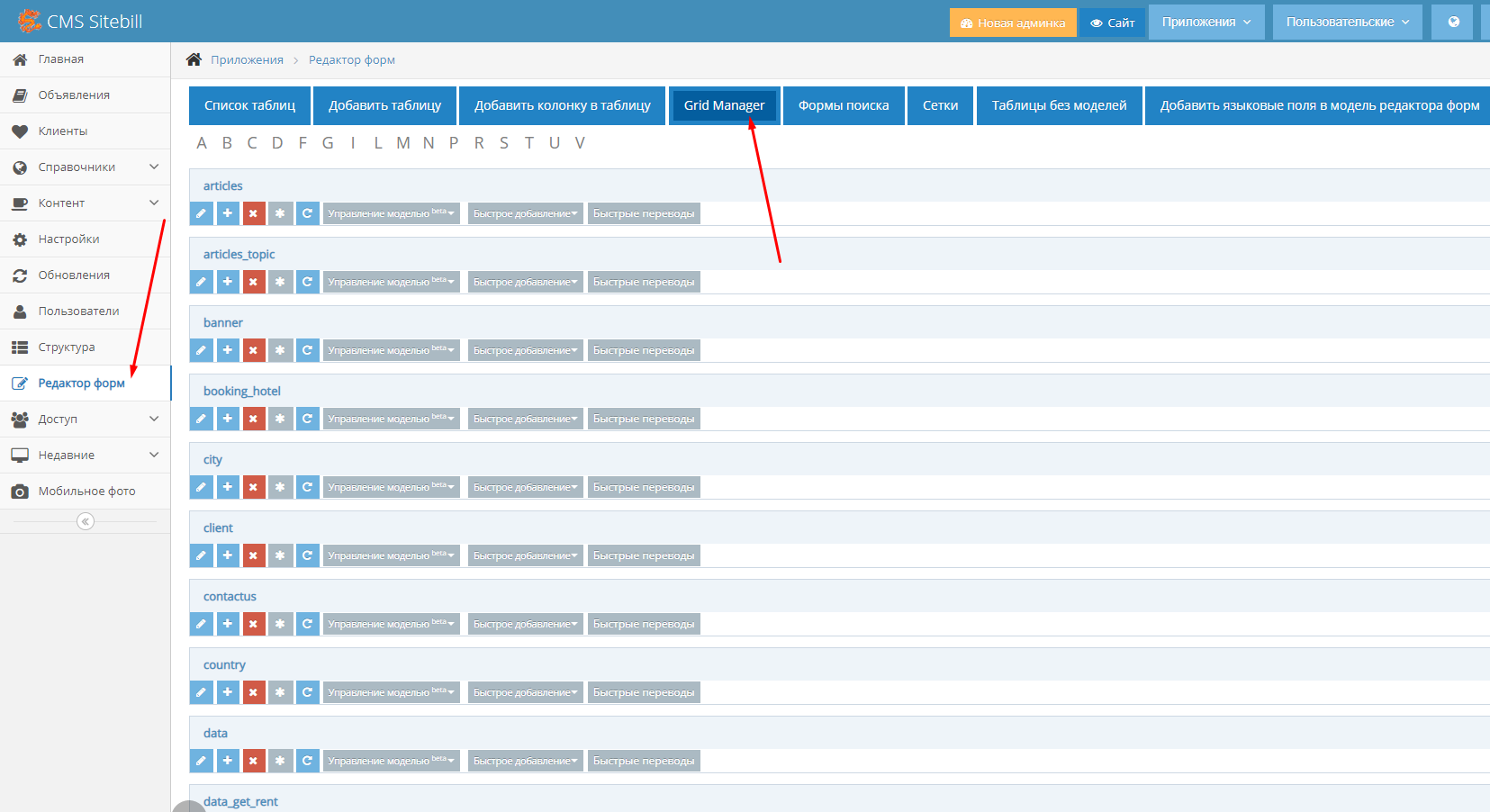Click the pencil edit icon for articles table
The width and height of the screenshot is (1490, 812).
[202, 213]
